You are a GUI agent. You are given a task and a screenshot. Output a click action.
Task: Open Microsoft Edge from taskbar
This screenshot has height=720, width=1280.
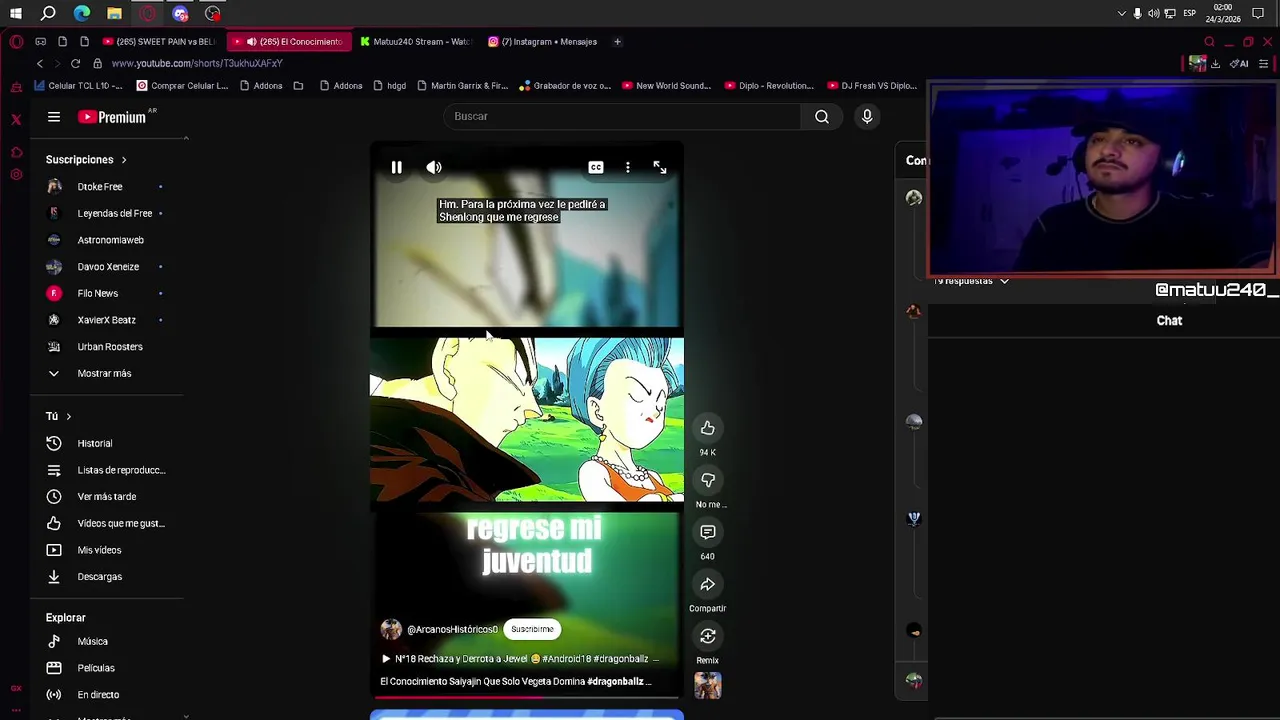click(x=82, y=14)
